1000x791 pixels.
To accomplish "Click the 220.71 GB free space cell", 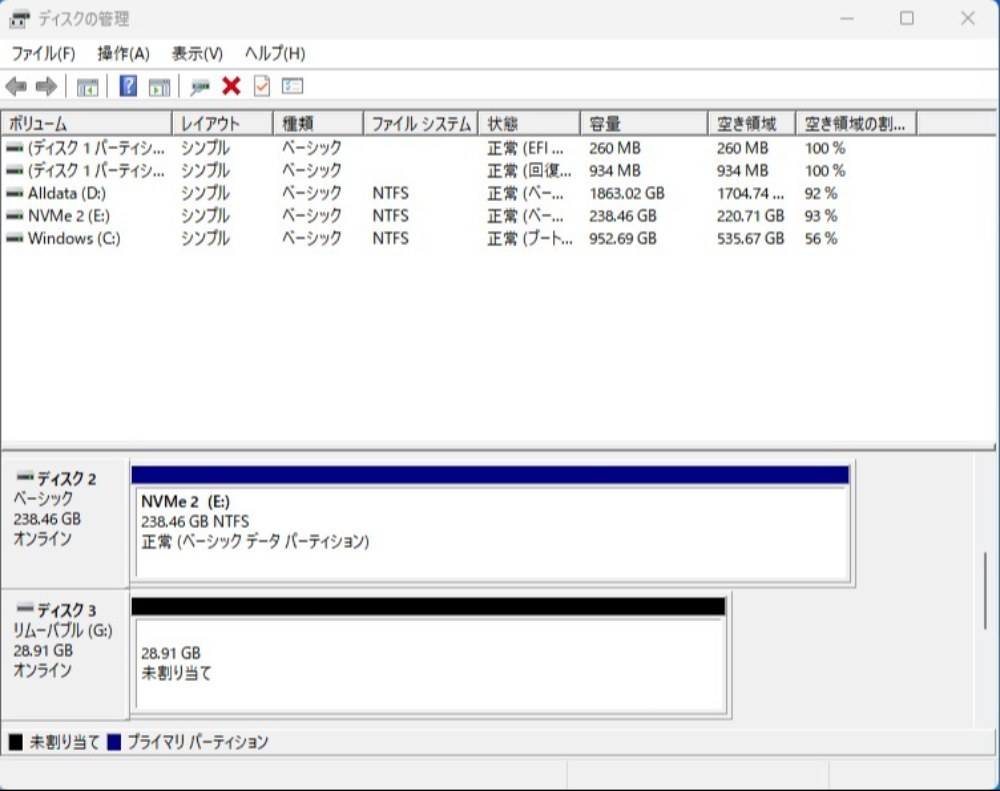I will click(x=750, y=216).
